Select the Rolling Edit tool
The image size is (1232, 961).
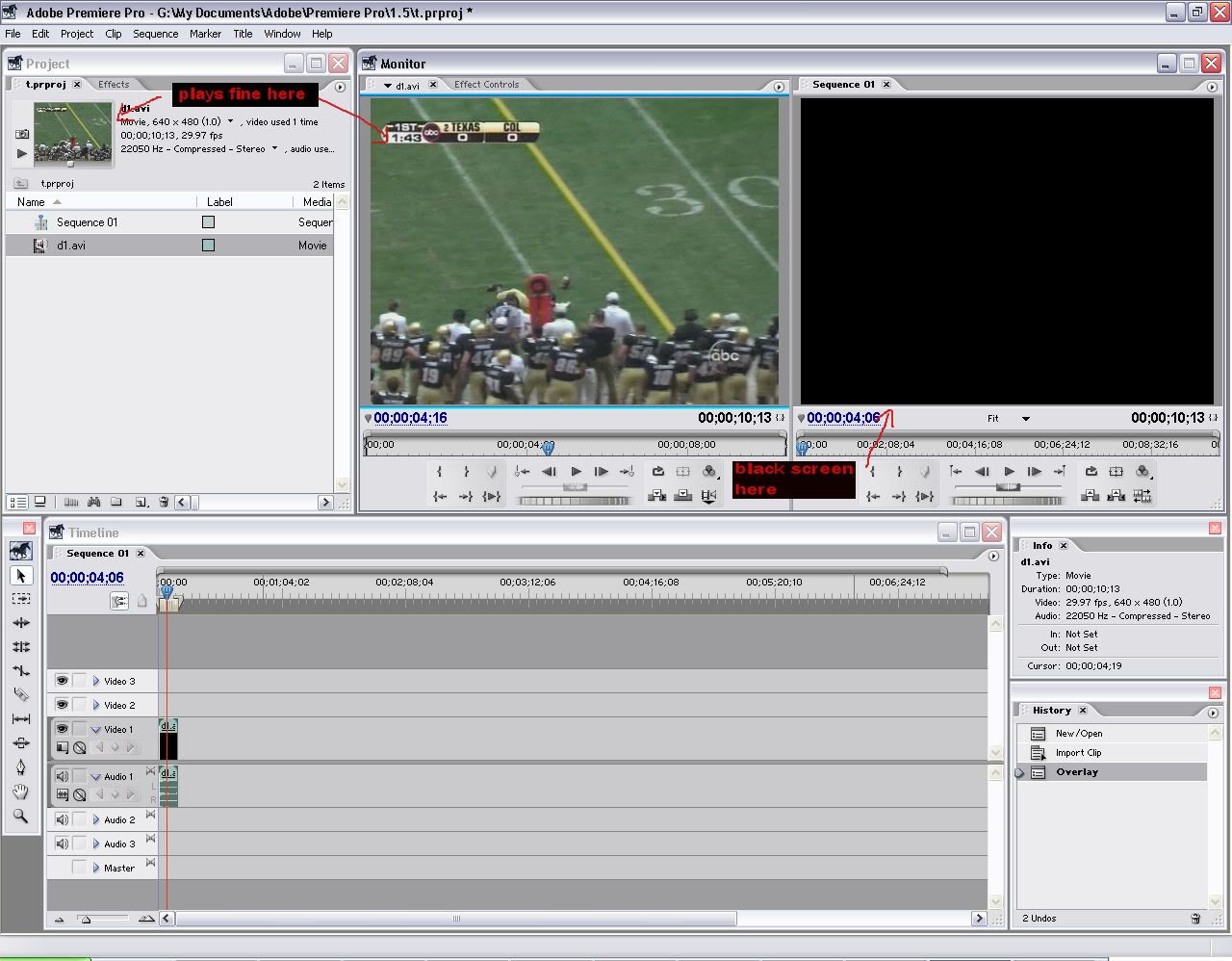tap(20, 646)
